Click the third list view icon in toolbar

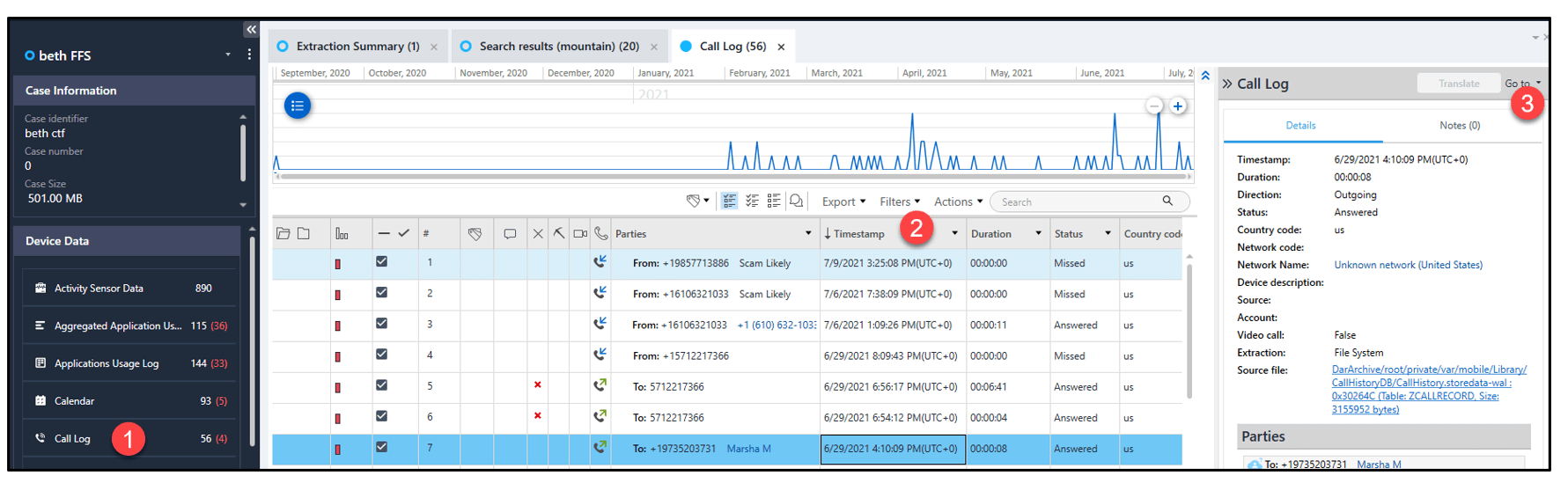(x=774, y=201)
